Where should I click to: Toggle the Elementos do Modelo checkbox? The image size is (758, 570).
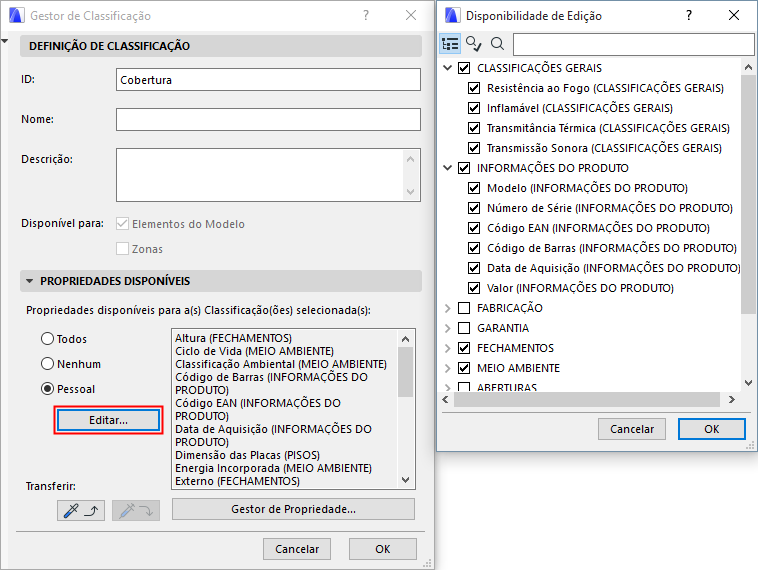click(122, 223)
